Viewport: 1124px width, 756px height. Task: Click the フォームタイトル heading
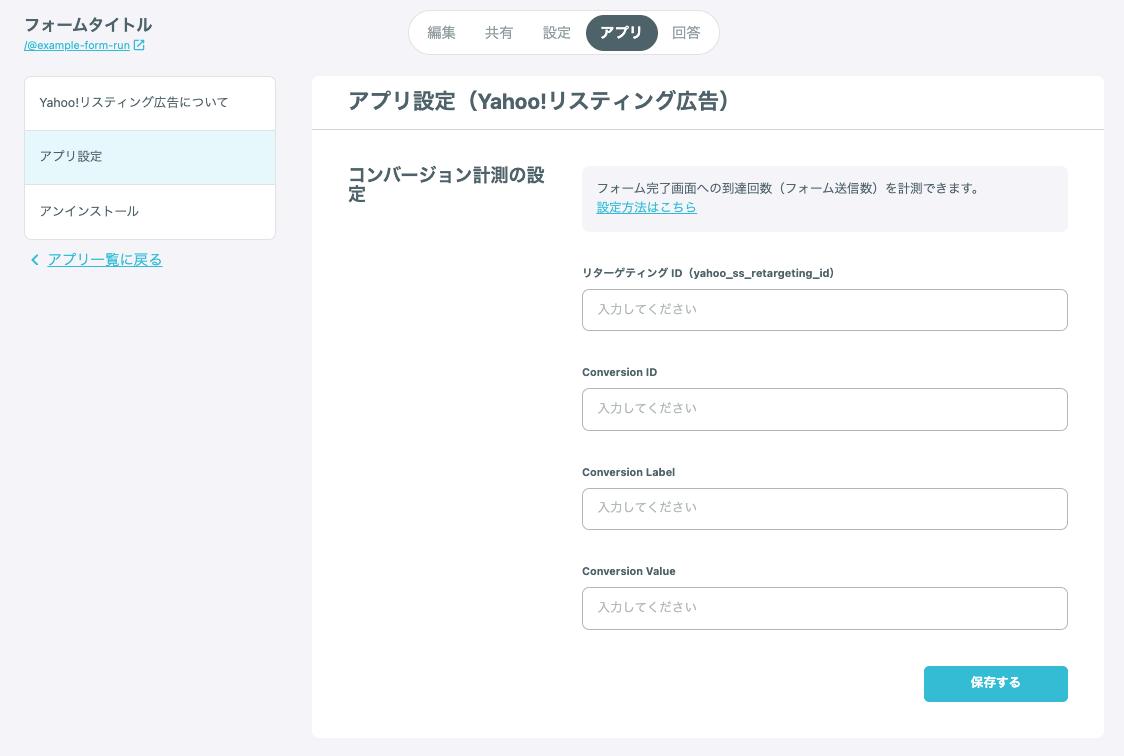tap(88, 25)
